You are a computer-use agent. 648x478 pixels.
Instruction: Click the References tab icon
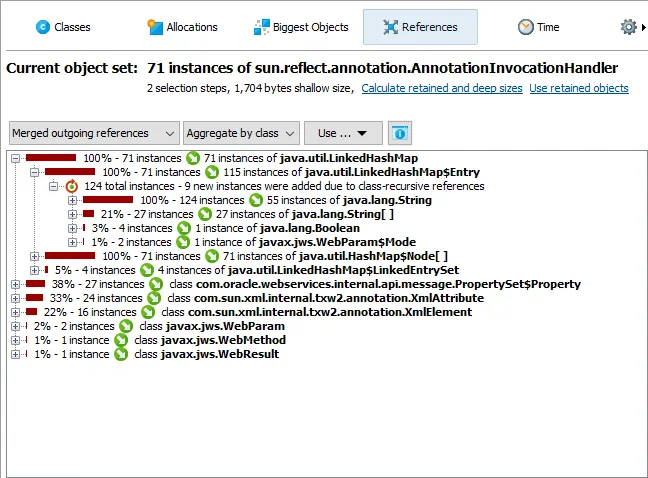(x=390, y=27)
